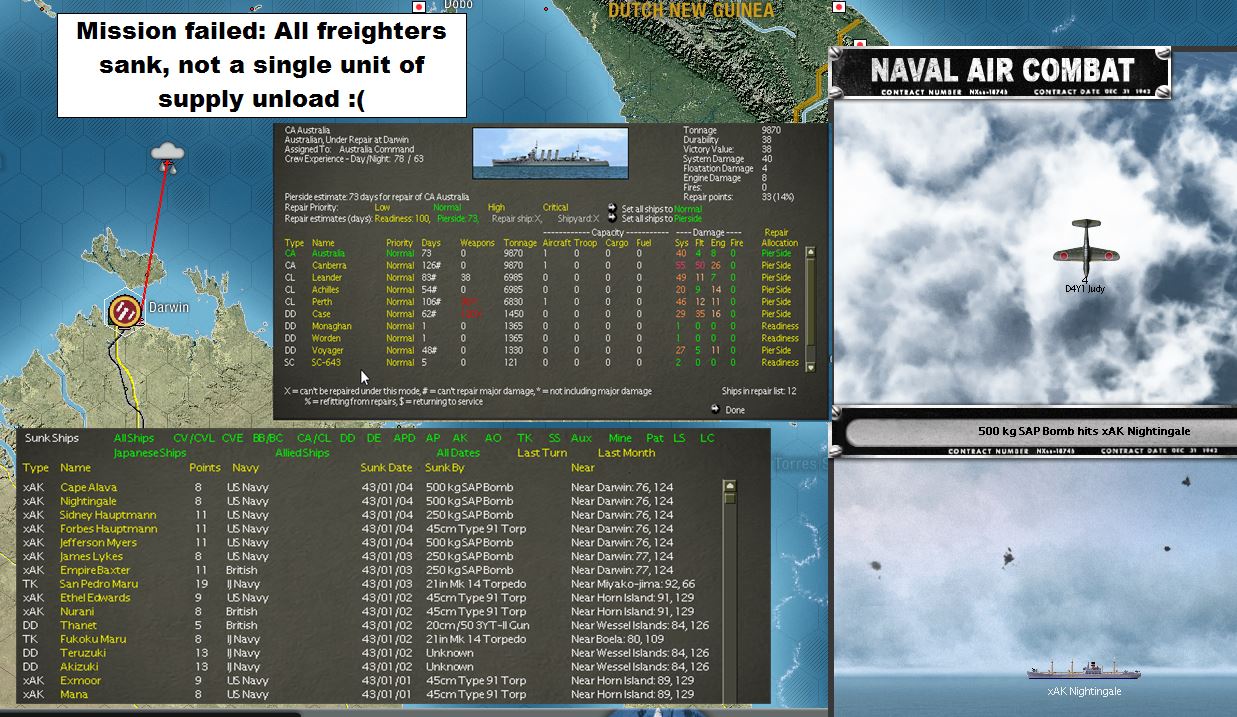This screenshot has height=717, width=1237.
Task: Click the Naval Air Combat header banner
Action: tap(1001, 72)
